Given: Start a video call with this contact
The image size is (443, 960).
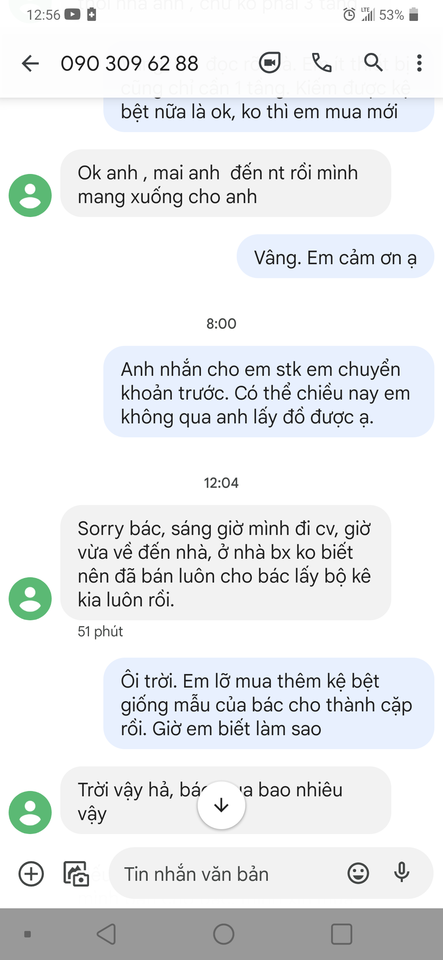Looking at the screenshot, I should click(269, 63).
